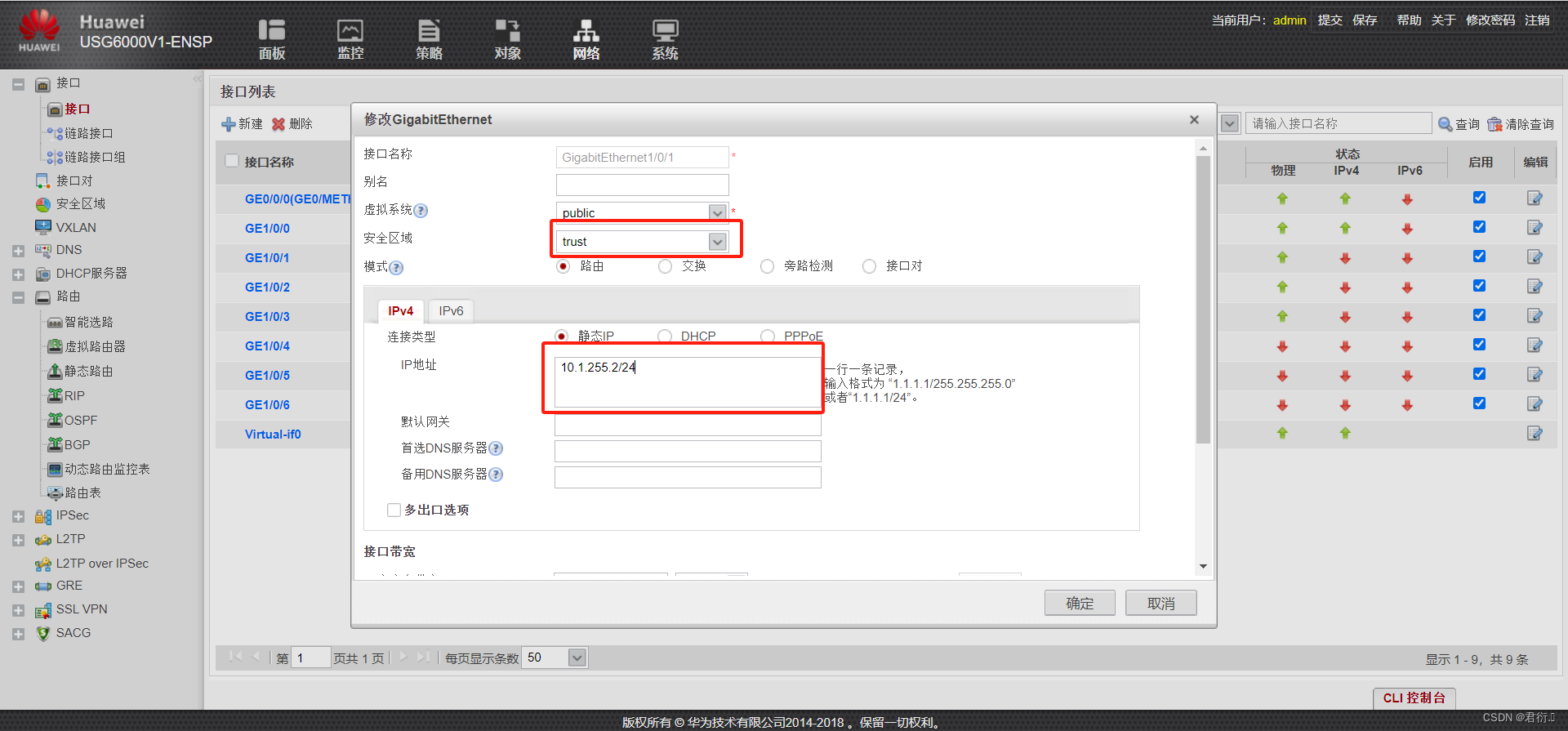Screen dimensions: 1568x731
Task: Open the GE1/0/2 interface link
Action: [267, 287]
